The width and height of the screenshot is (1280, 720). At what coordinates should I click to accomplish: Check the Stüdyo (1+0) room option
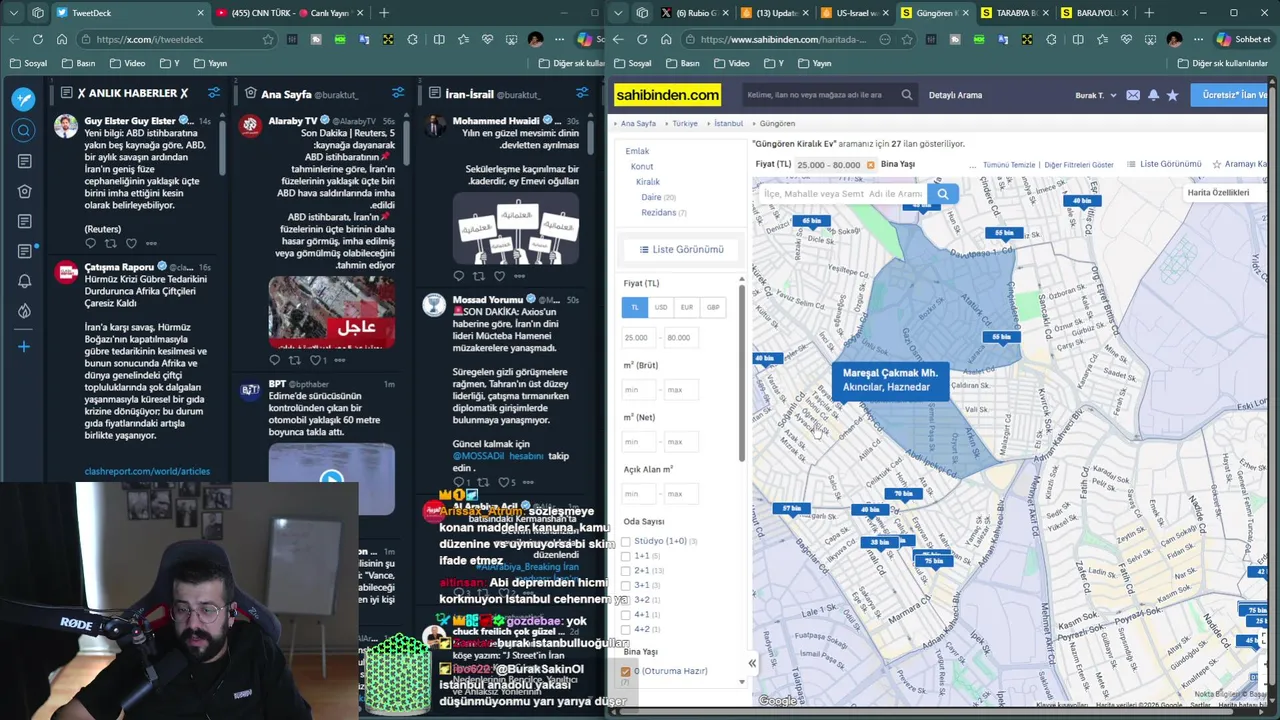click(626, 541)
